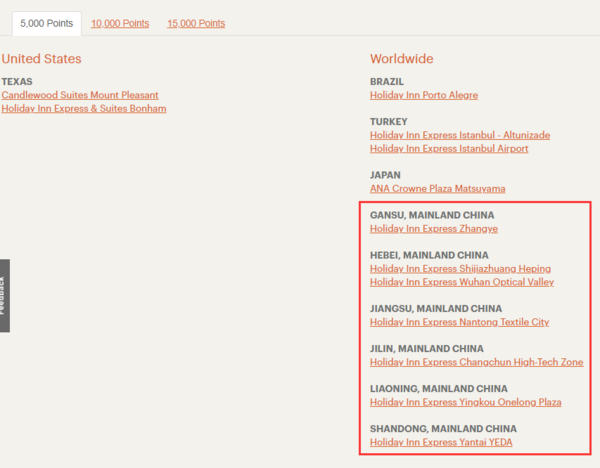Click the Worldwide section heading
Image resolution: width=600 pixels, height=468 pixels.
(x=401, y=59)
